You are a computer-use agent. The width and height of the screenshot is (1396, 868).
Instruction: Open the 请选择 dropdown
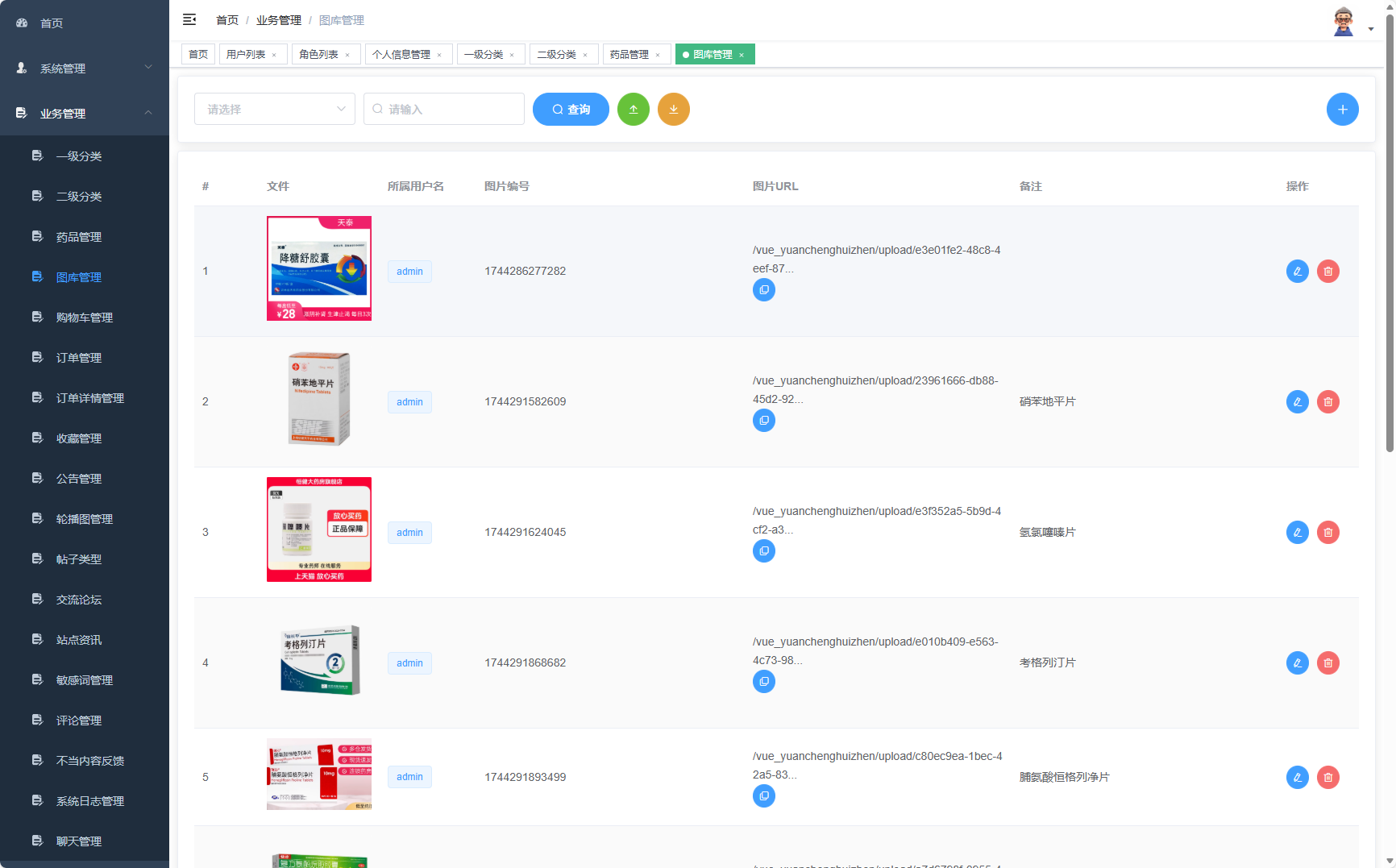pyautogui.click(x=274, y=109)
